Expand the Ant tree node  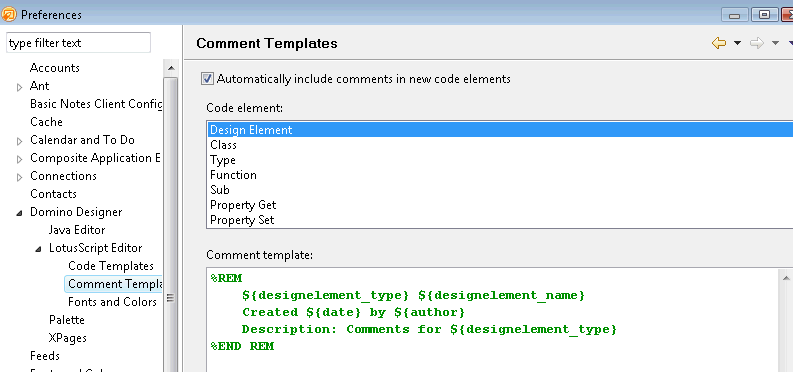(x=20, y=87)
